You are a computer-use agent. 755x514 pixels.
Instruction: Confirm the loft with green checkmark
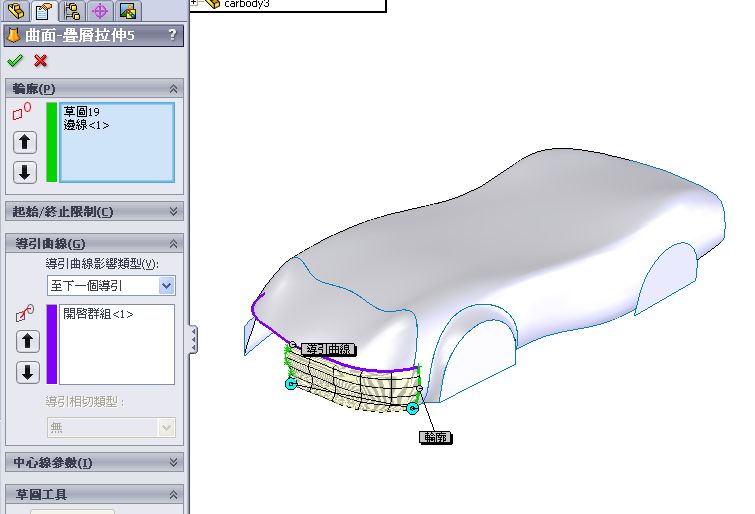[x=15, y=61]
